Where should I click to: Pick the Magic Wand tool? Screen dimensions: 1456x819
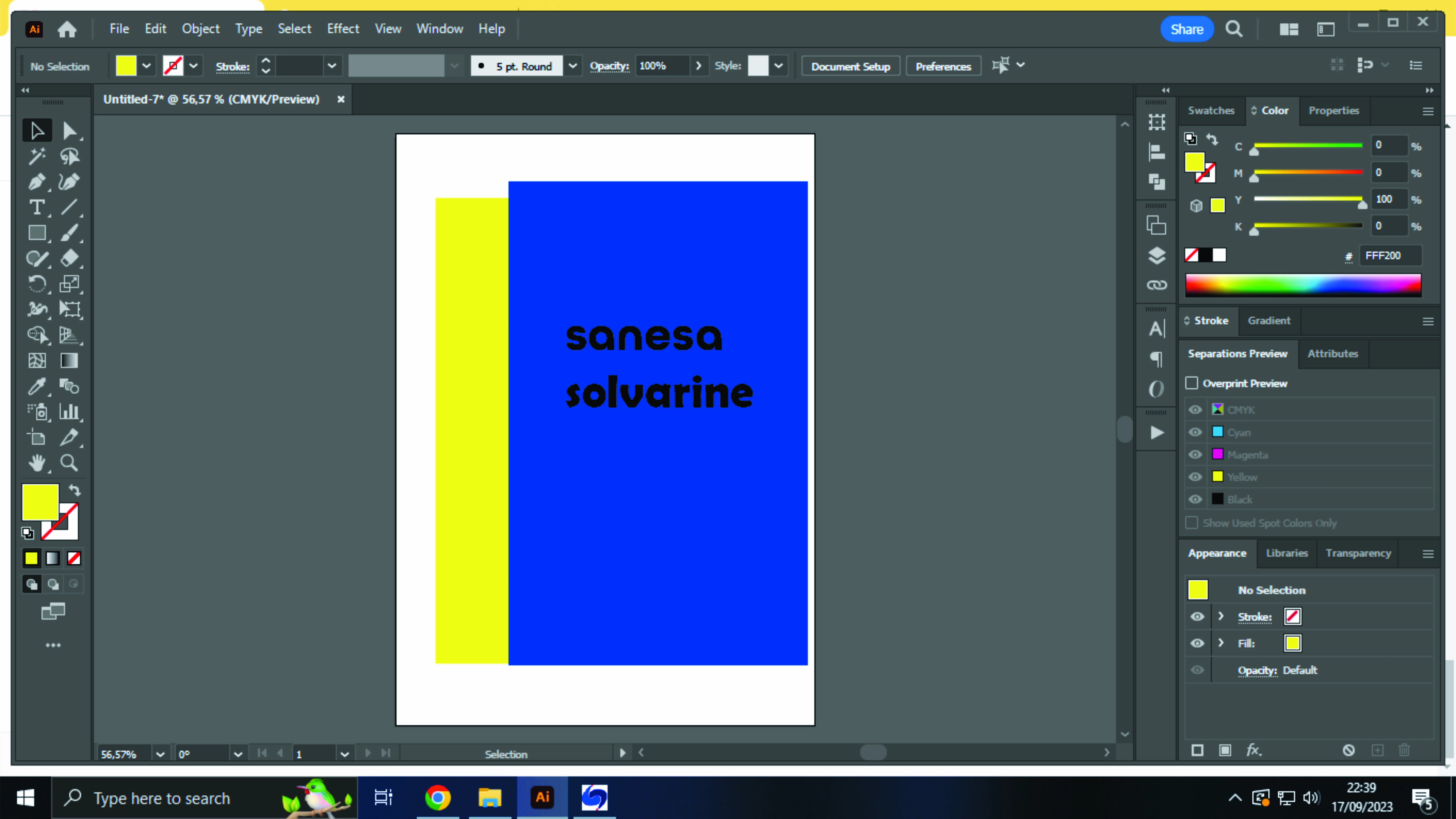point(37,156)
